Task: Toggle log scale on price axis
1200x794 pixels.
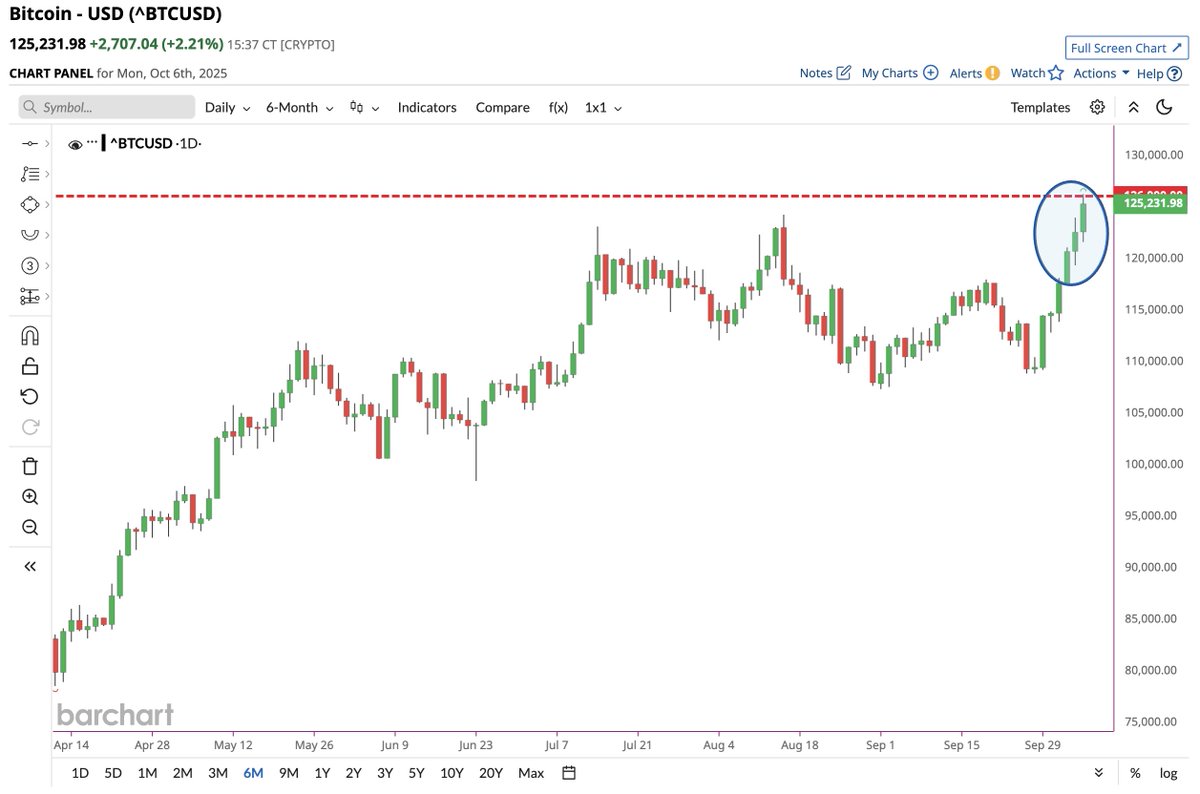Action: pyautogui.click(x=1167, y=773)
